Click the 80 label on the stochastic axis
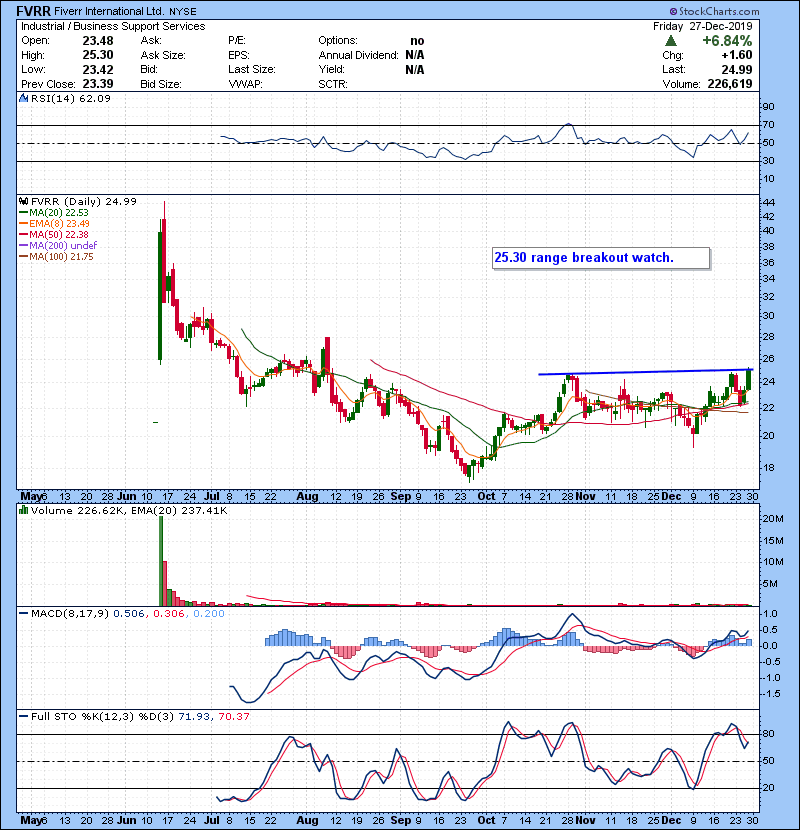Screen dimensions: 800x830 pos(768,734)
